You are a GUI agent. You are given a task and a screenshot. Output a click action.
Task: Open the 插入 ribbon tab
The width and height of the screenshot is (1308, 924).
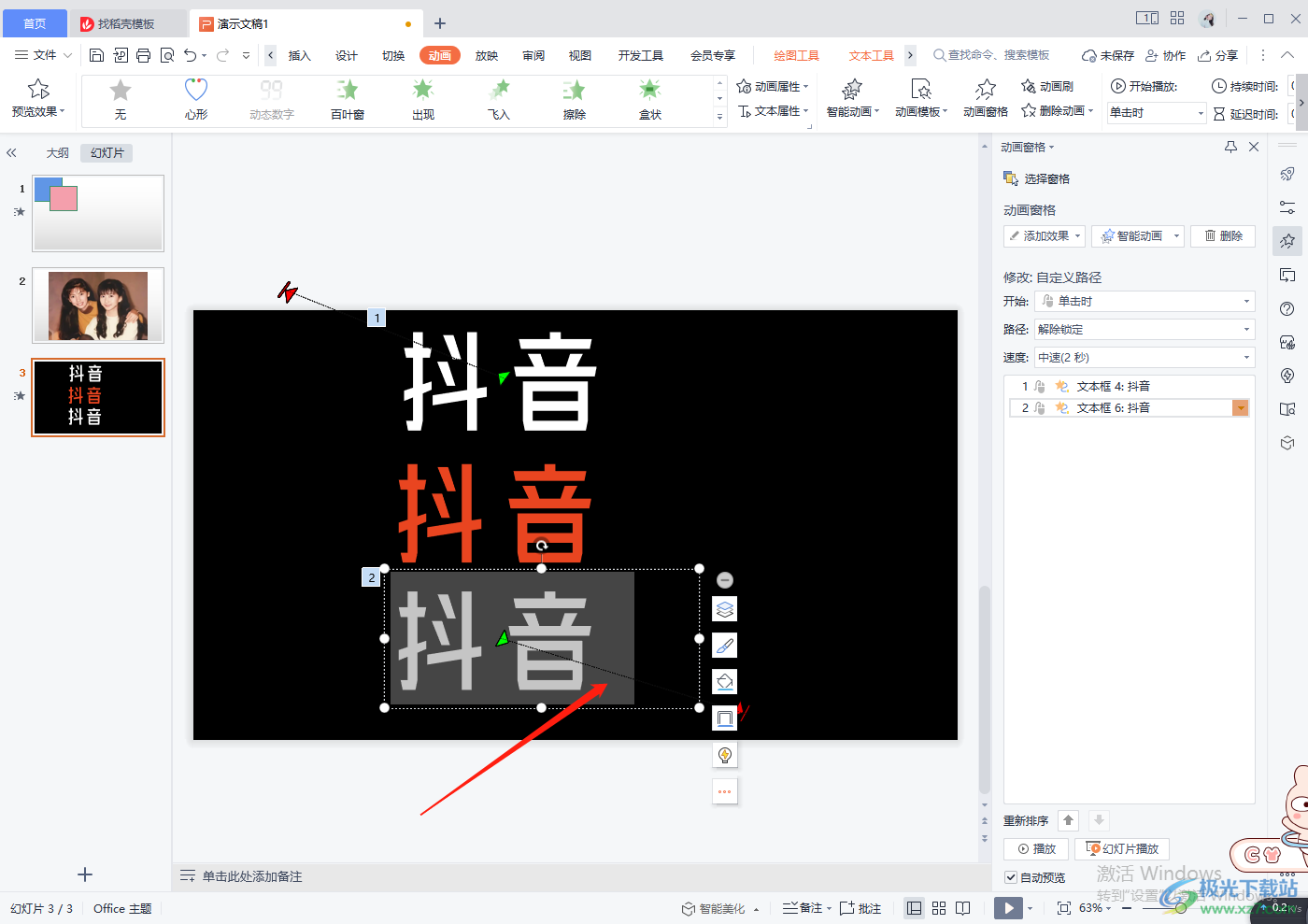(299, 55)
